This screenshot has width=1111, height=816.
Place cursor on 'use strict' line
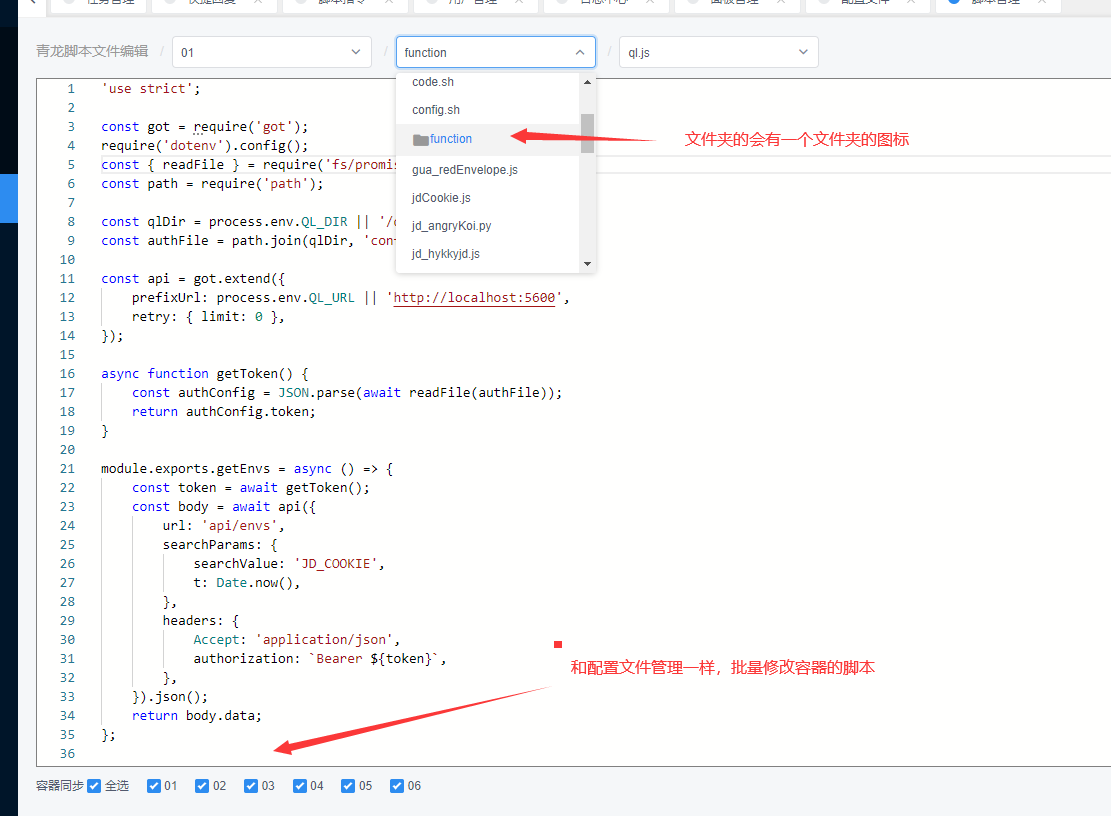coord(151,89)
